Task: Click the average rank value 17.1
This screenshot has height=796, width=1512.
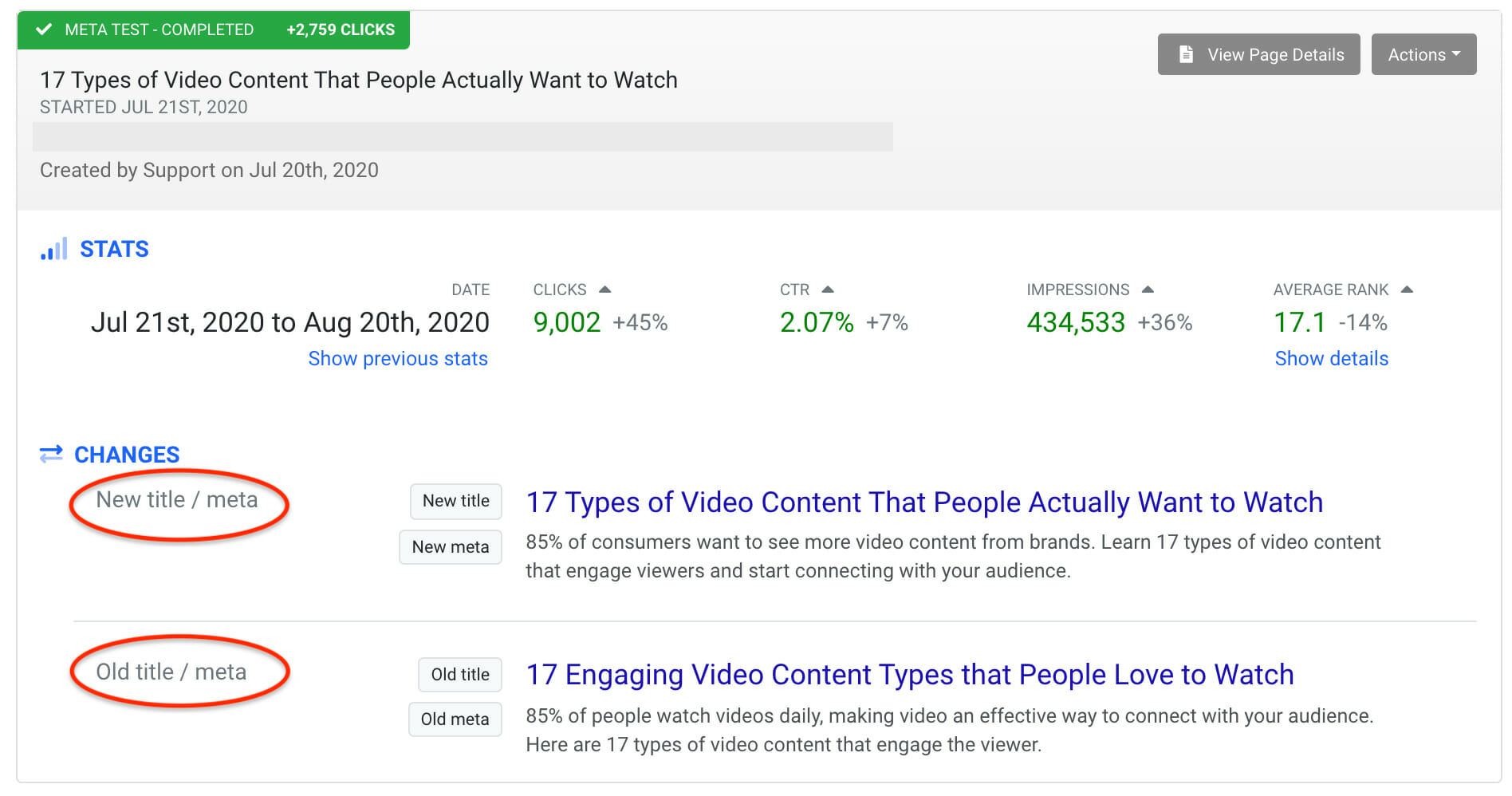Action: pos(1299,322)
